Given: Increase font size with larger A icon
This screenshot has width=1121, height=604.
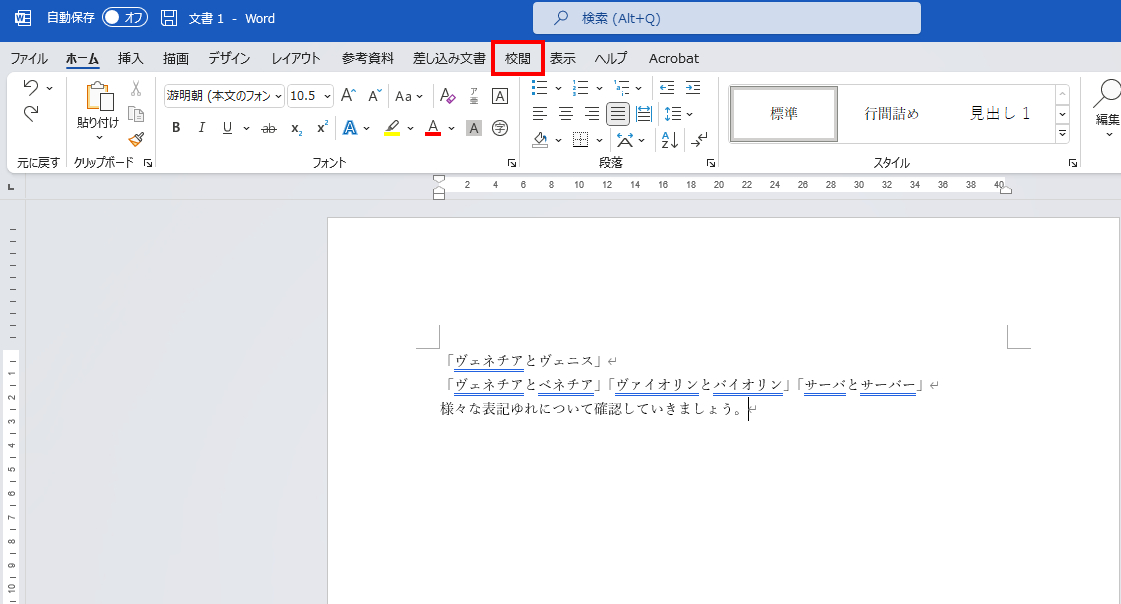Looking at the screenshot, I should pyautogui.click(x=348, y=96).
